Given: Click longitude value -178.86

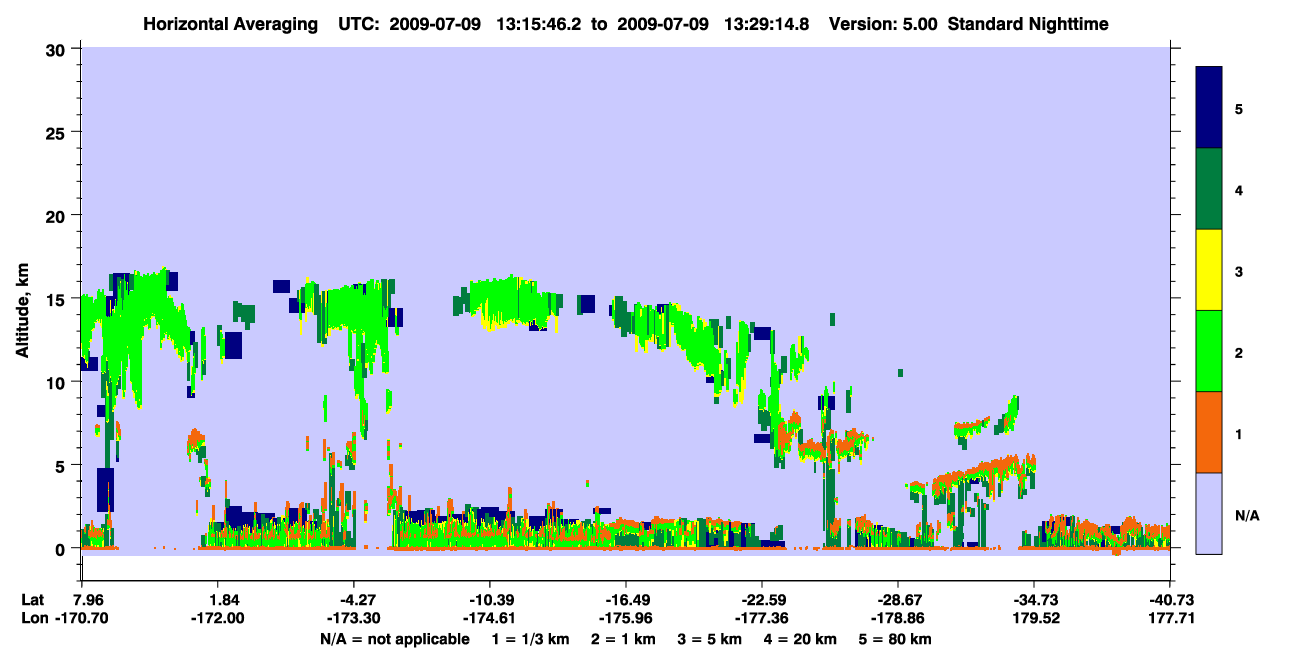Looking at the screenshot, I should (898, 618).
